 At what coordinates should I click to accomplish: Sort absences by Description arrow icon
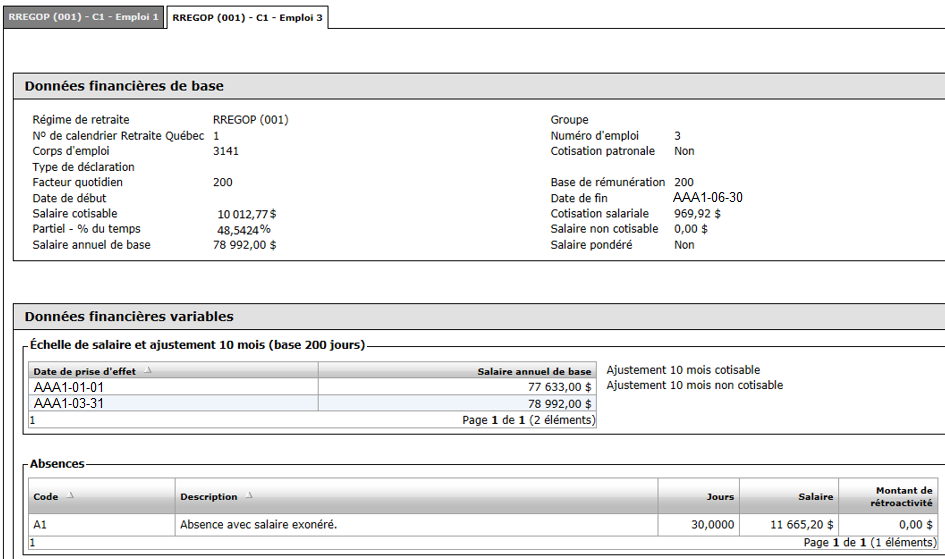coord(249,496)
